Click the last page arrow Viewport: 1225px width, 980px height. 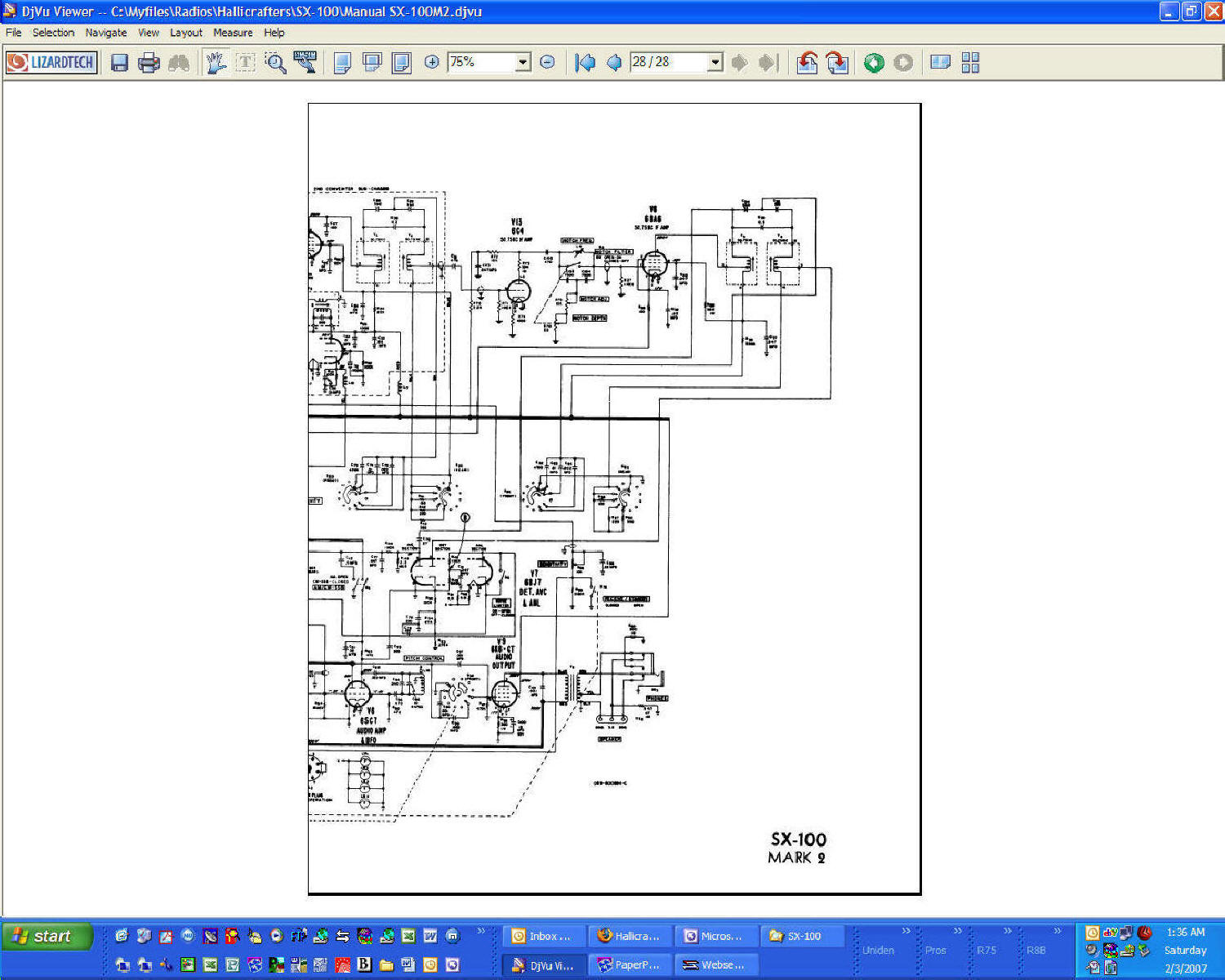coord(768,63)
